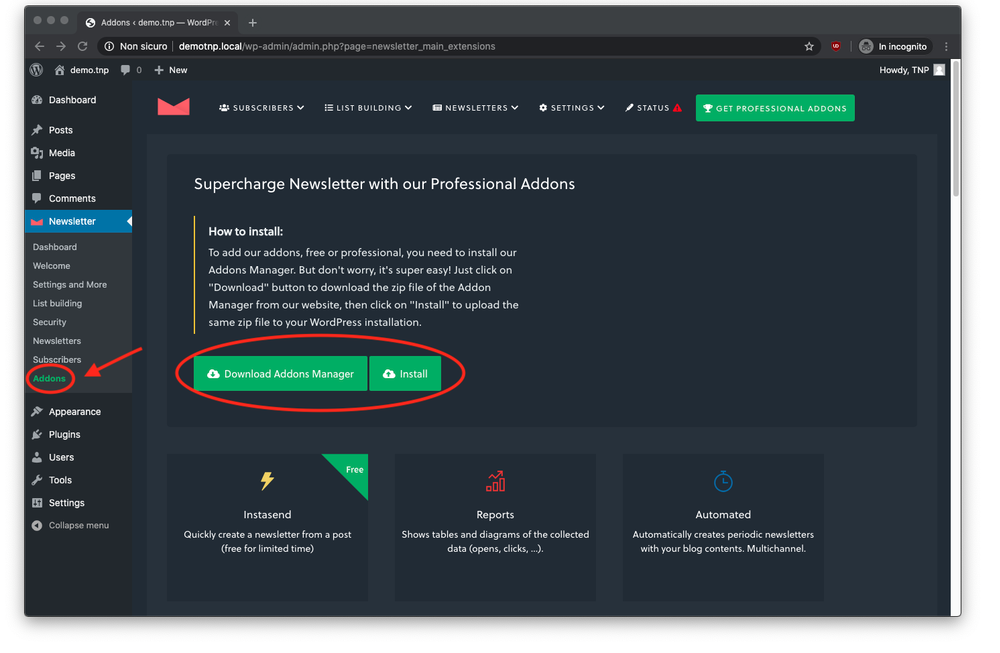Click the Install upload button
The height and width of the screenshot is (653, 1000).
coord(405,374)
